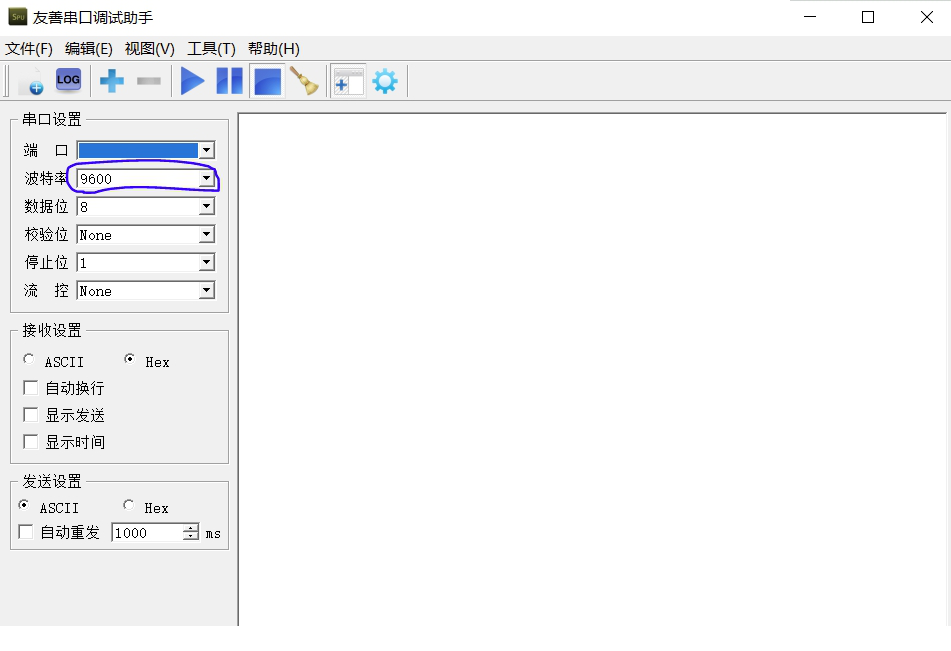Expand the 校验位 parity dropdown
The image size is (951, 651).
point(206,234)
